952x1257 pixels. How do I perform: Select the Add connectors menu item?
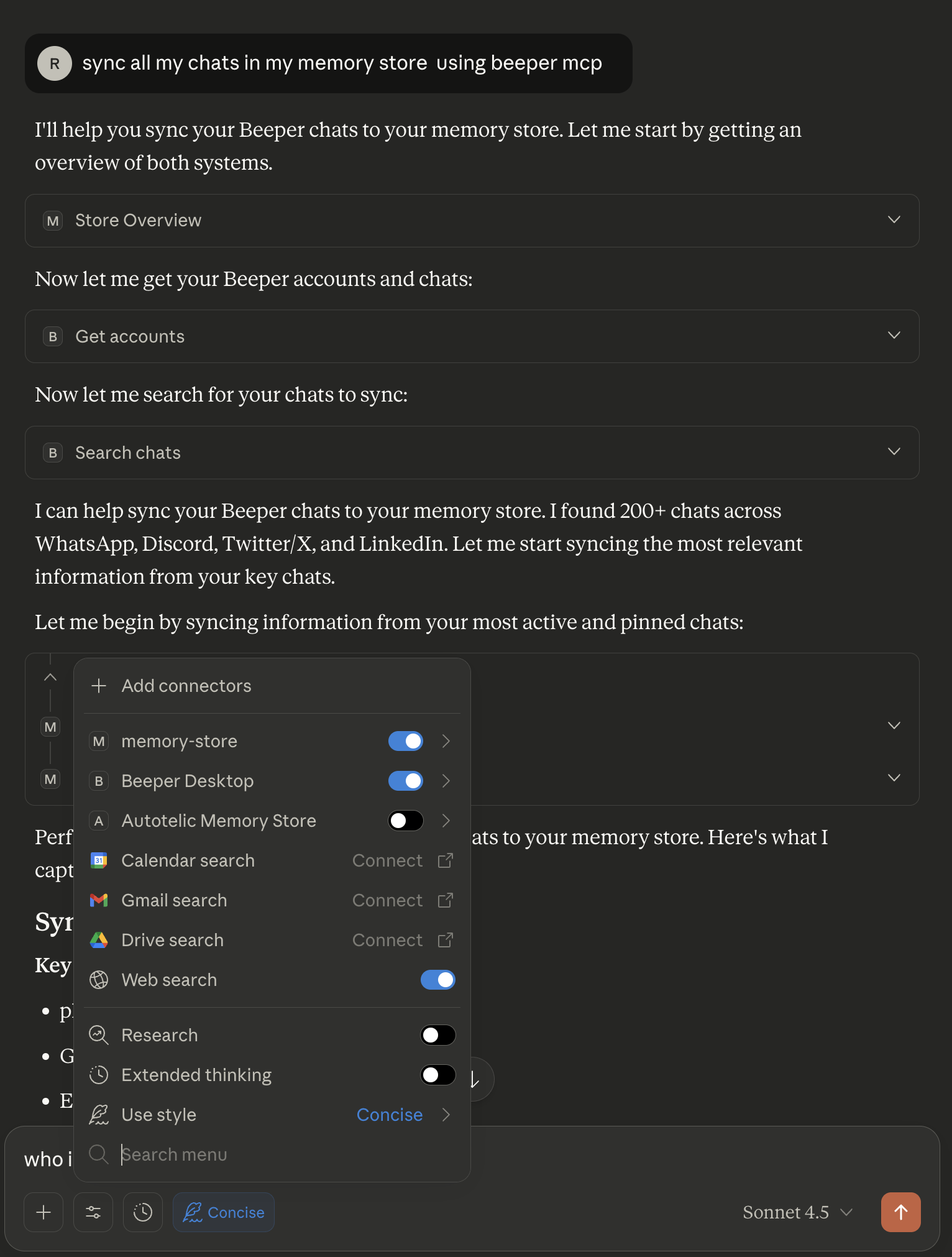click(186, 686)
